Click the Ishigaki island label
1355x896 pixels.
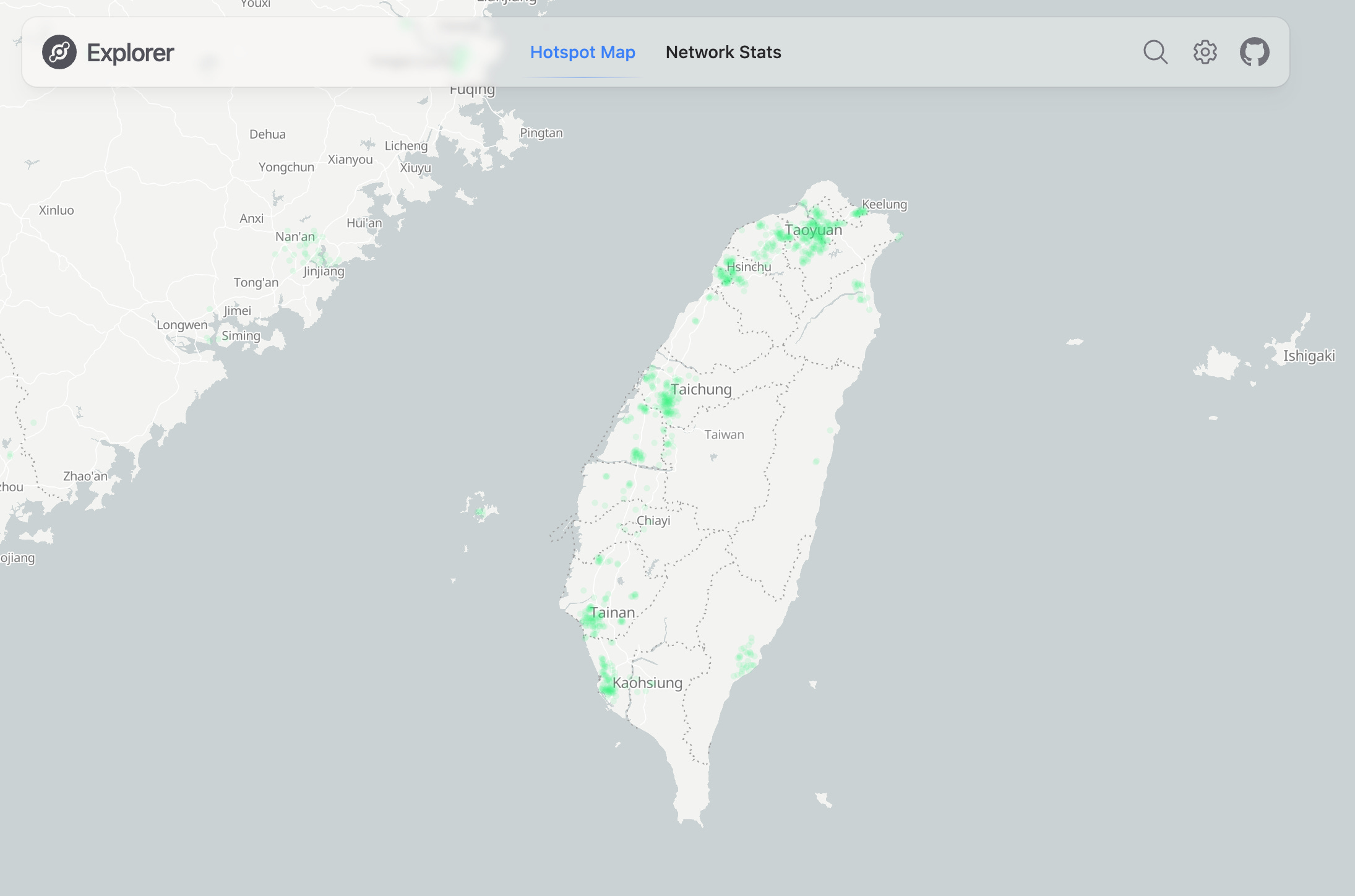tap(1309, 356)
